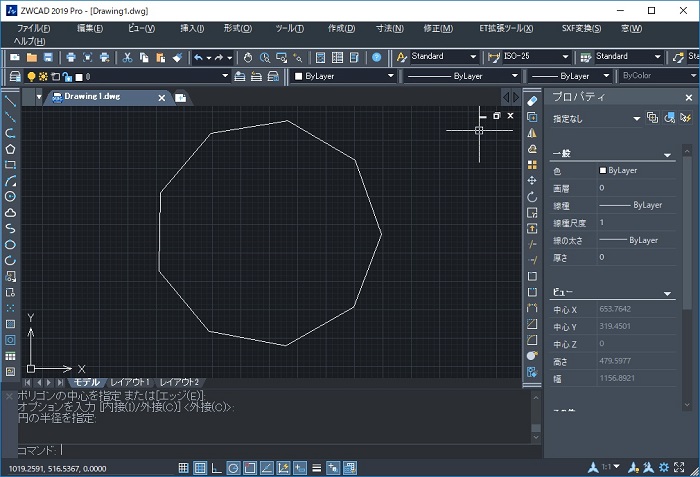
Task: Click the Erase tool in modify toolbar
Action: [x=532, y=101]
